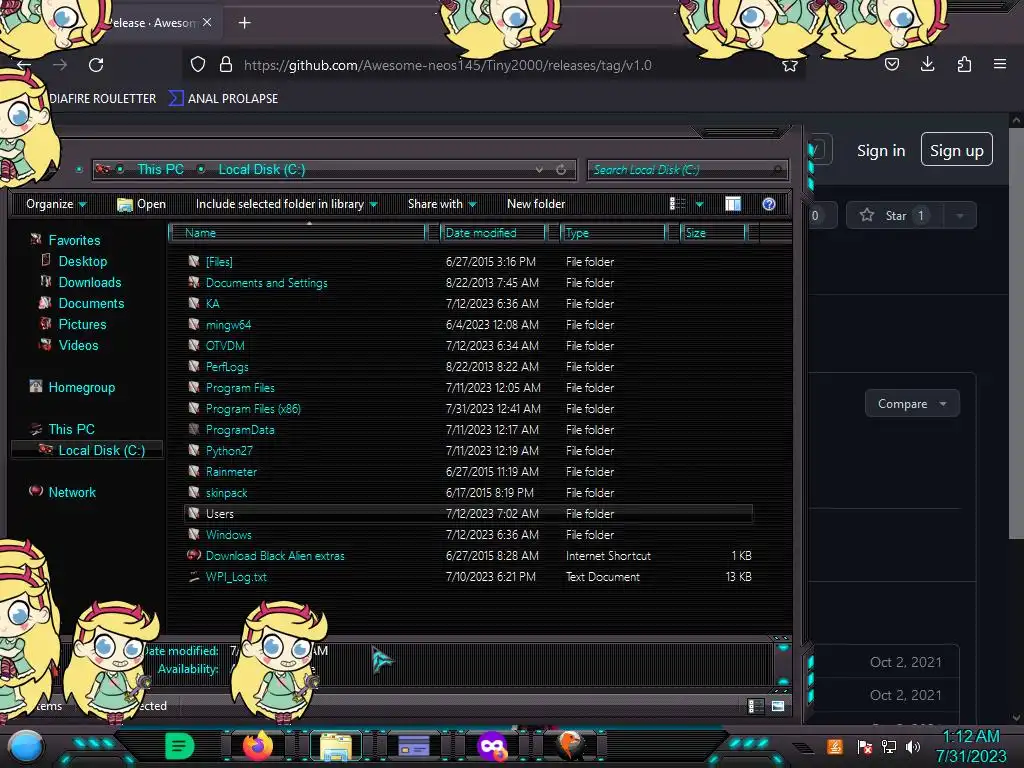Reload the page in Firefox
Image resolution: width=1024 pixels, height=768 pixels.
pyautogui.click(x=96, y=65)
